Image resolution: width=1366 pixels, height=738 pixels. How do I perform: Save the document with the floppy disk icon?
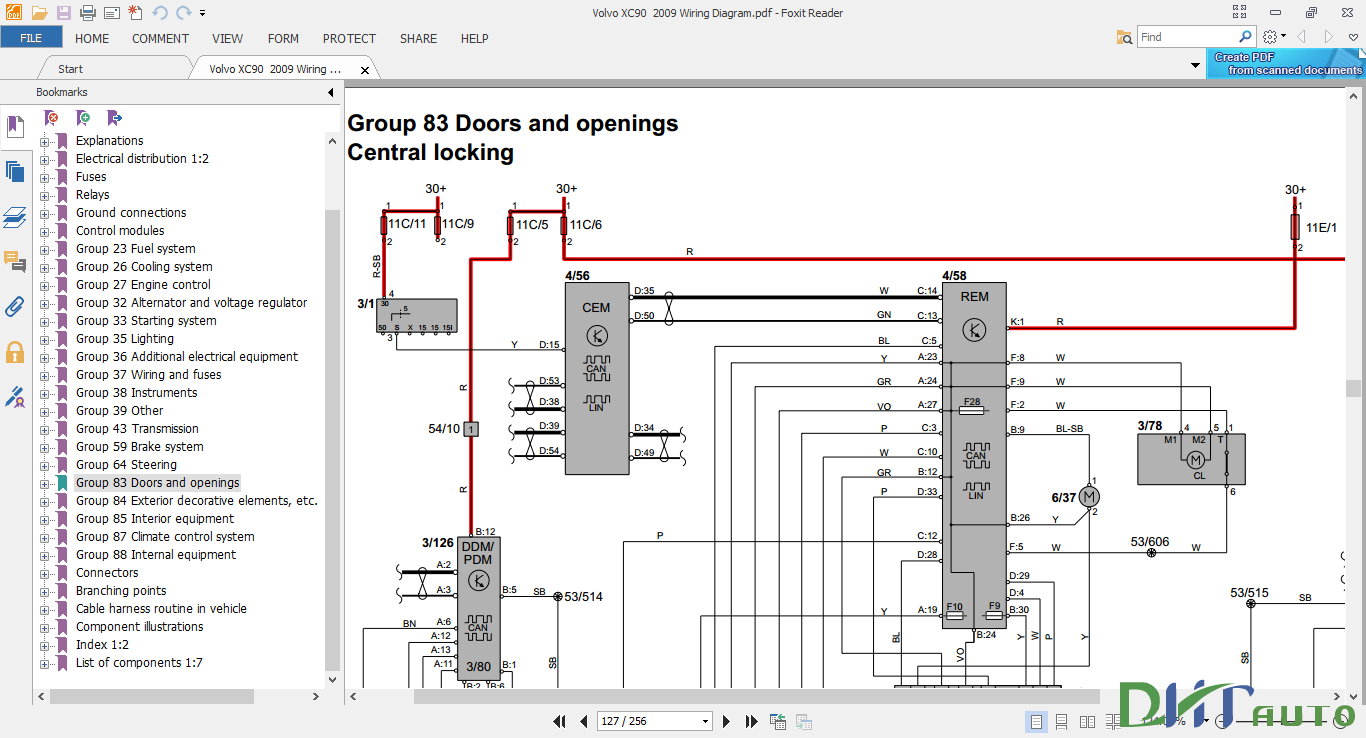pyautogui.click(x=64, y=13)
